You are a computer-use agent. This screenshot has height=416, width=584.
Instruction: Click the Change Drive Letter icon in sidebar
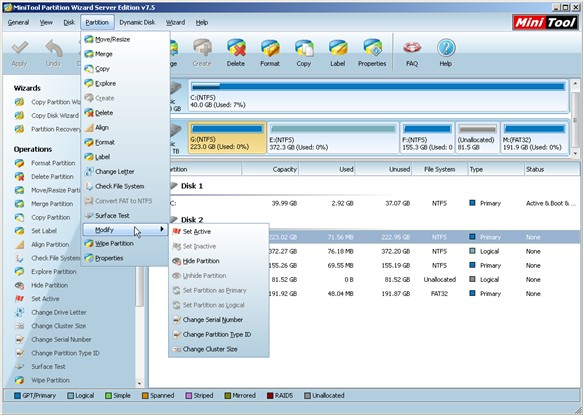pyautogui.click(x=19, y=312)
